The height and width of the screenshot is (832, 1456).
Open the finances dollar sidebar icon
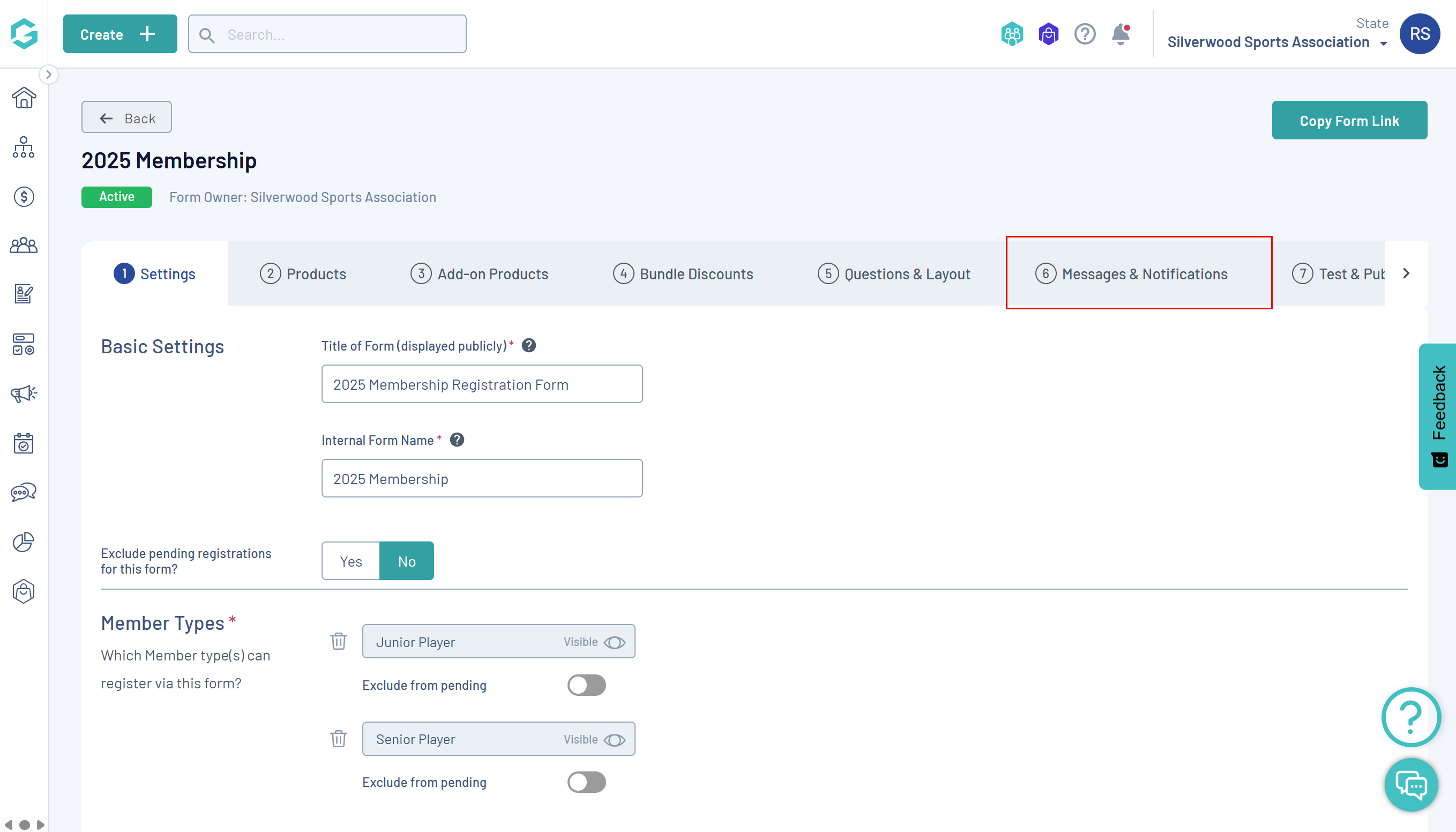(x=24, y=197)
